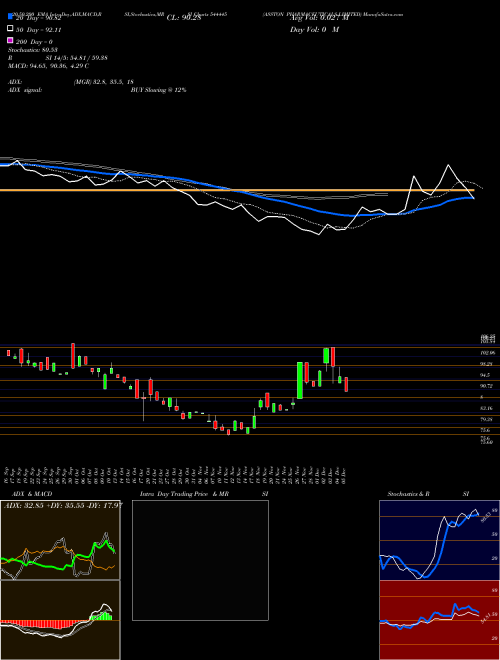Select the '50 Day = 92.11' legend text
This screenshot has width=500, height=660.
(38, 30)
